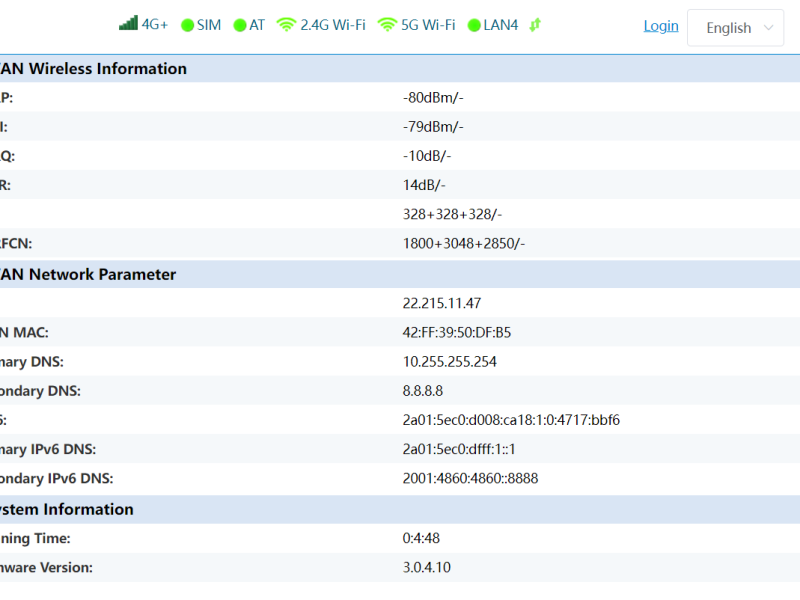Click the secondary DNS value 8.8.8.8
Image resolution: width=800 pixels, height=600 pixels.
(x=422, y=390)
